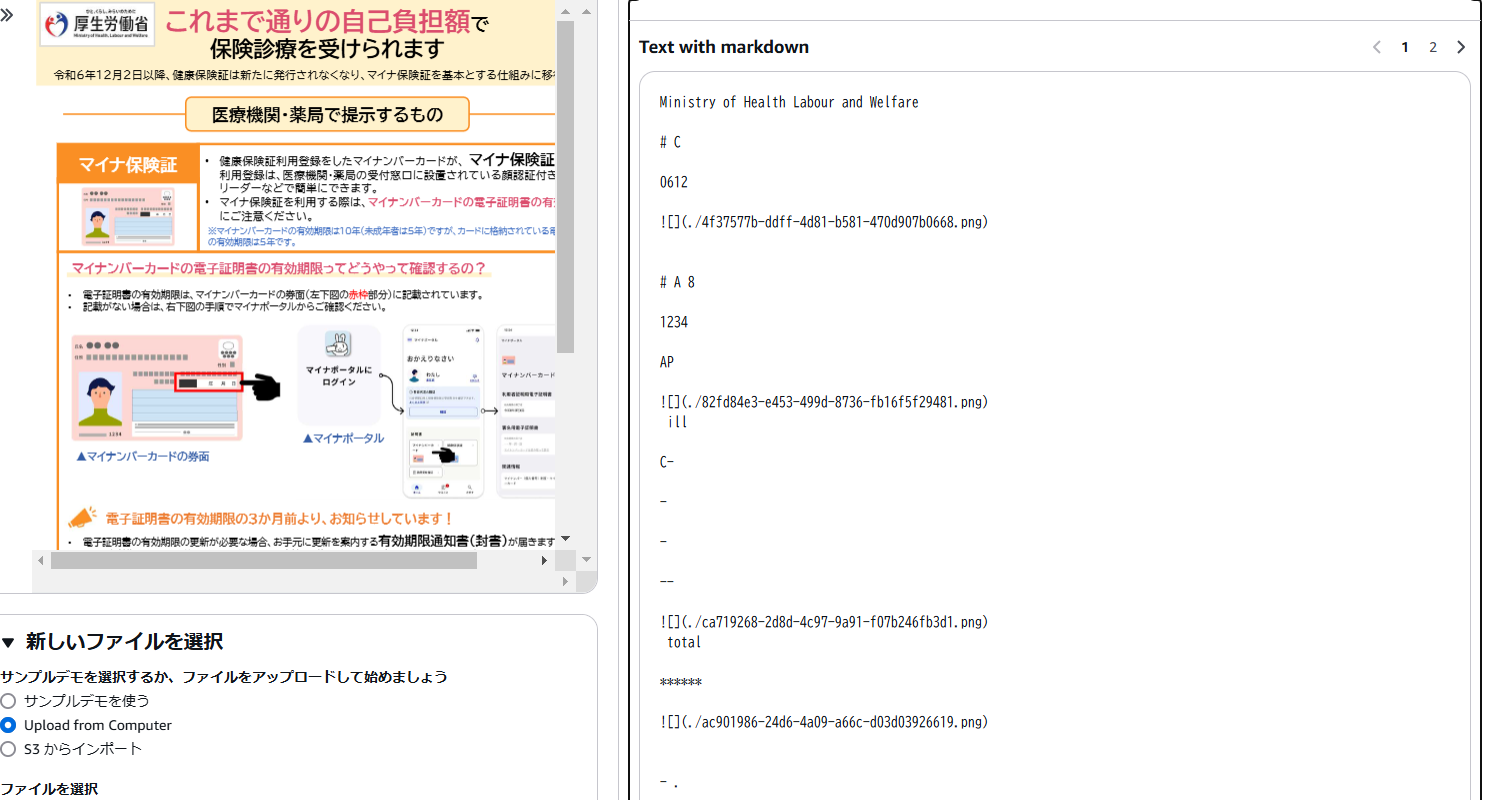
Task: Click the outer scroll-down arrow of preview panel
Action: [x=587, y=560]
